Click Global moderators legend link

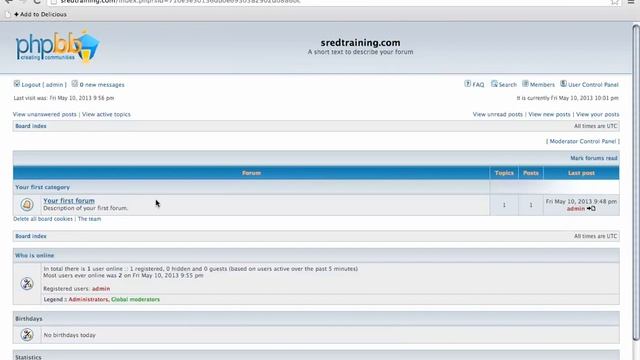(136, 300)
